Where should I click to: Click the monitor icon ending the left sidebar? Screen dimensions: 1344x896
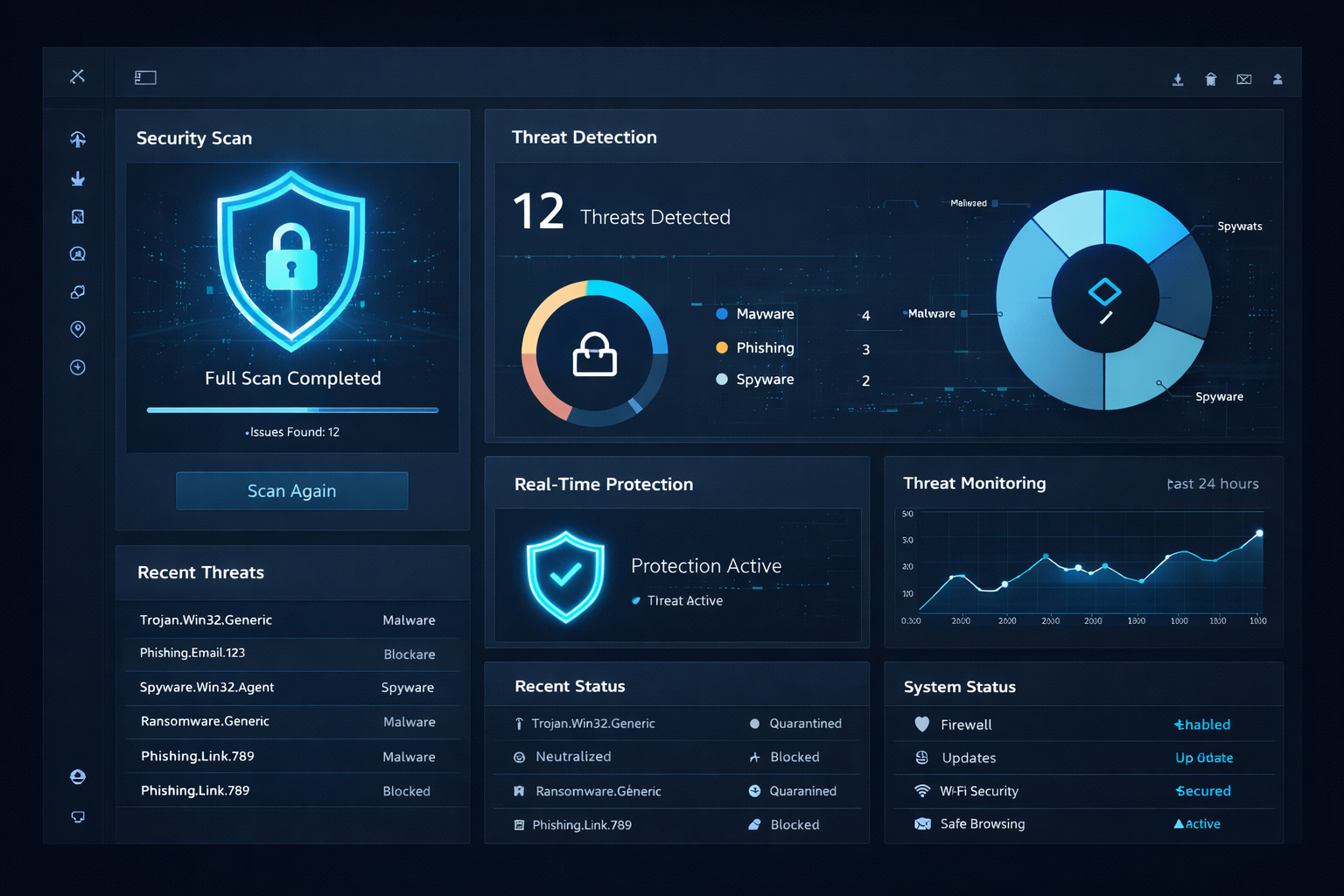(x=78, y=816)
